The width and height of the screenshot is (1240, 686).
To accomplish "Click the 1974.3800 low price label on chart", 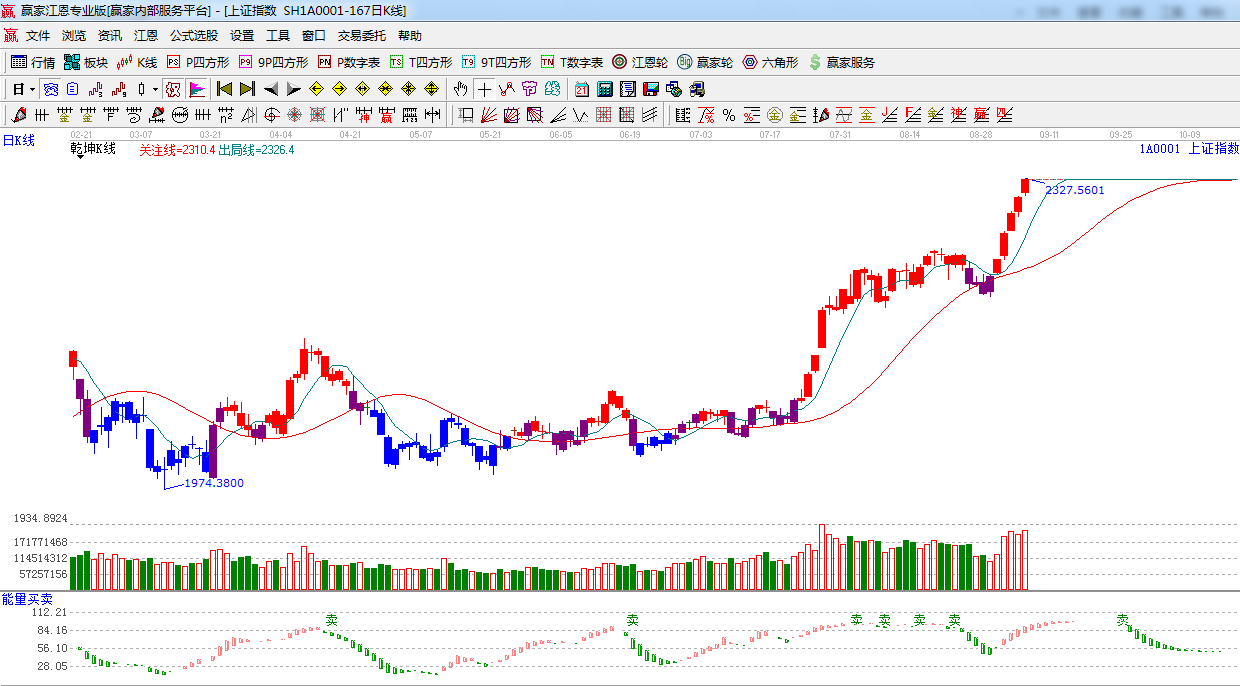I will [x=213, y=483].
